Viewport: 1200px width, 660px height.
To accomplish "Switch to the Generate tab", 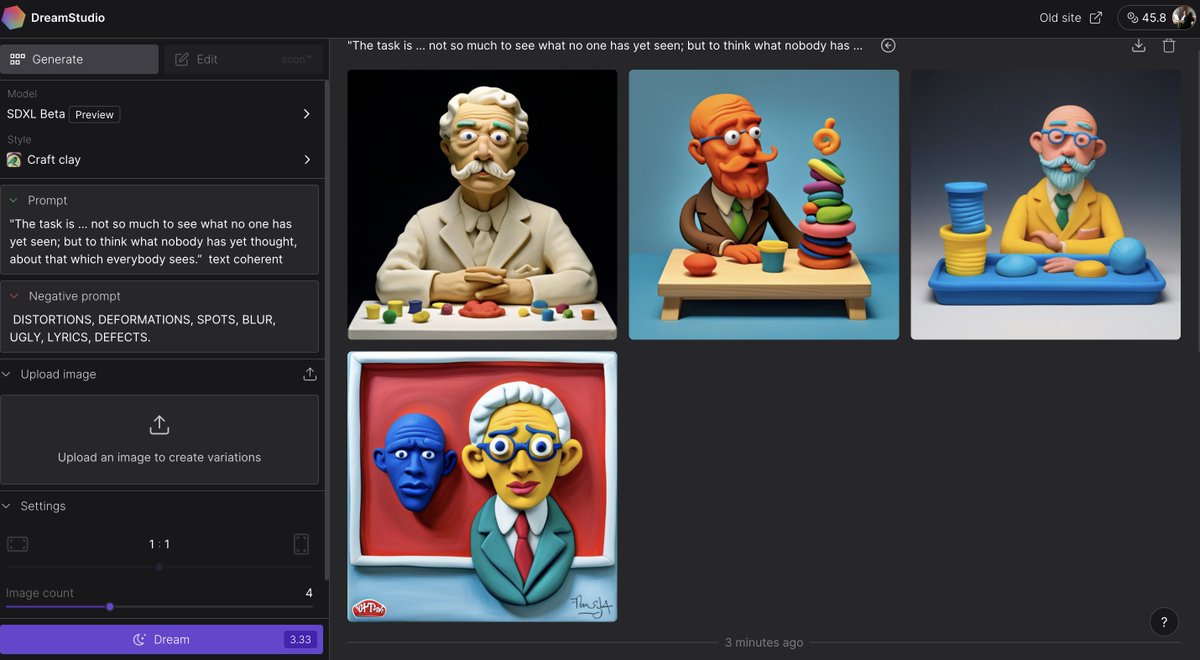I will coord(80,59).
